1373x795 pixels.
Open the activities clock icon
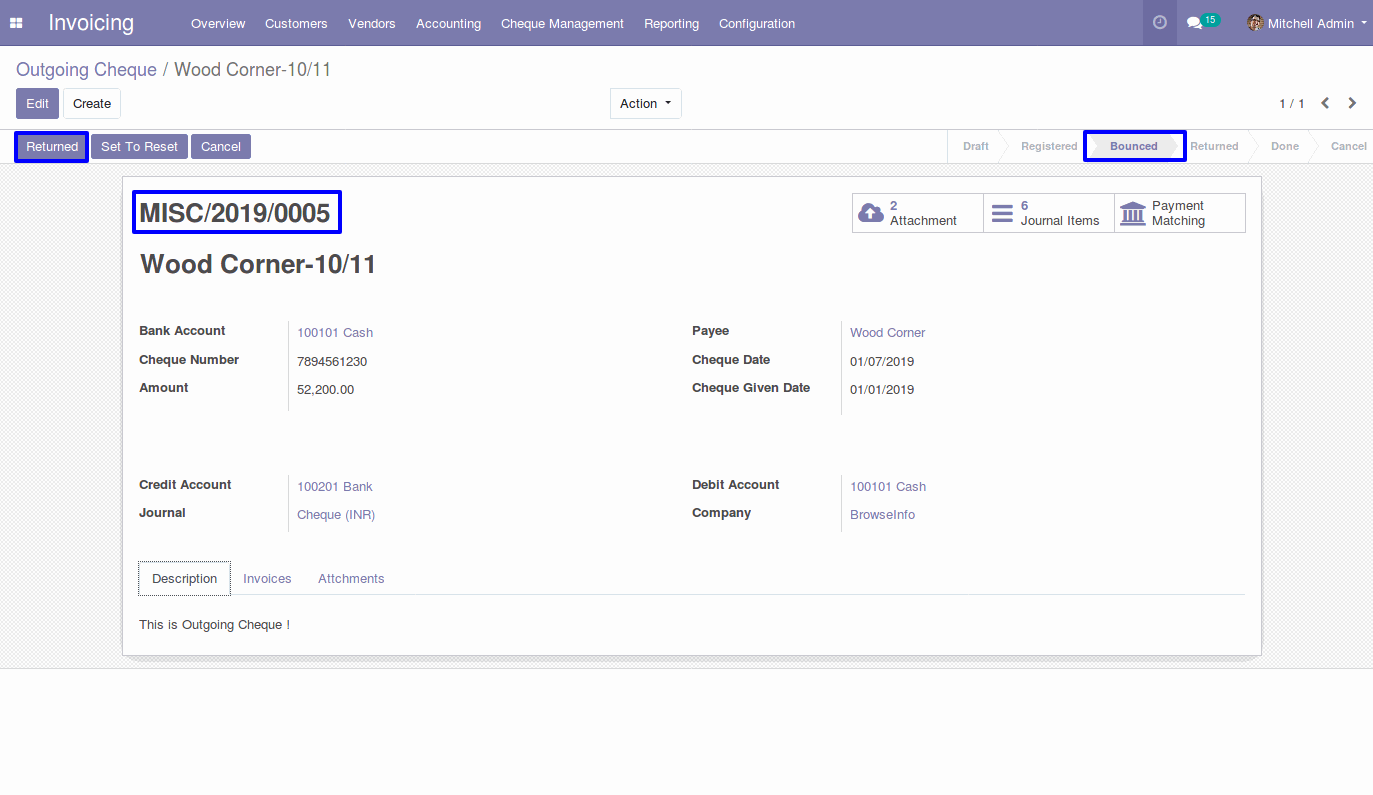pos(1160,22)
